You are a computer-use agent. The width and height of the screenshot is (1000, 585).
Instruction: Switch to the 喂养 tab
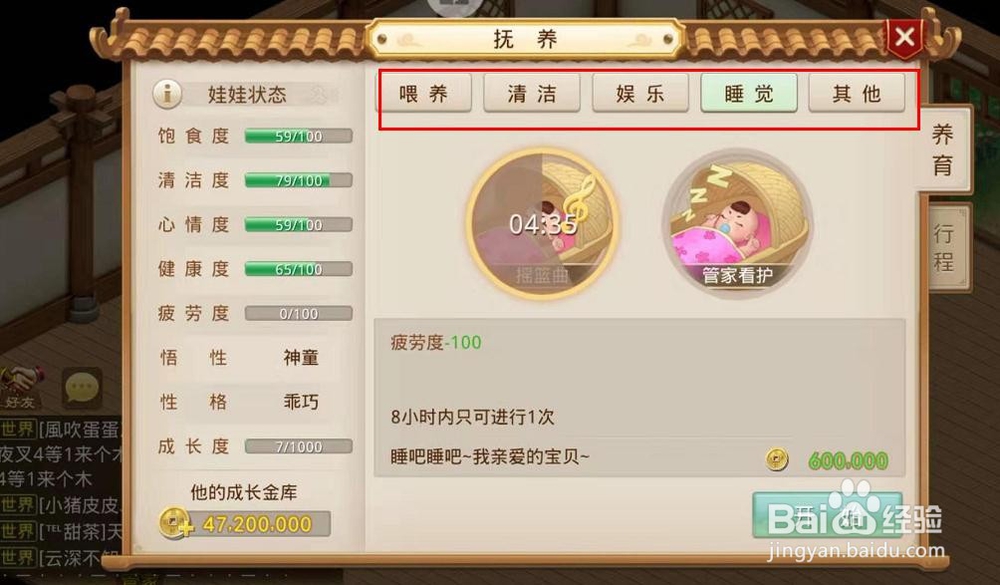click(423, 93)
